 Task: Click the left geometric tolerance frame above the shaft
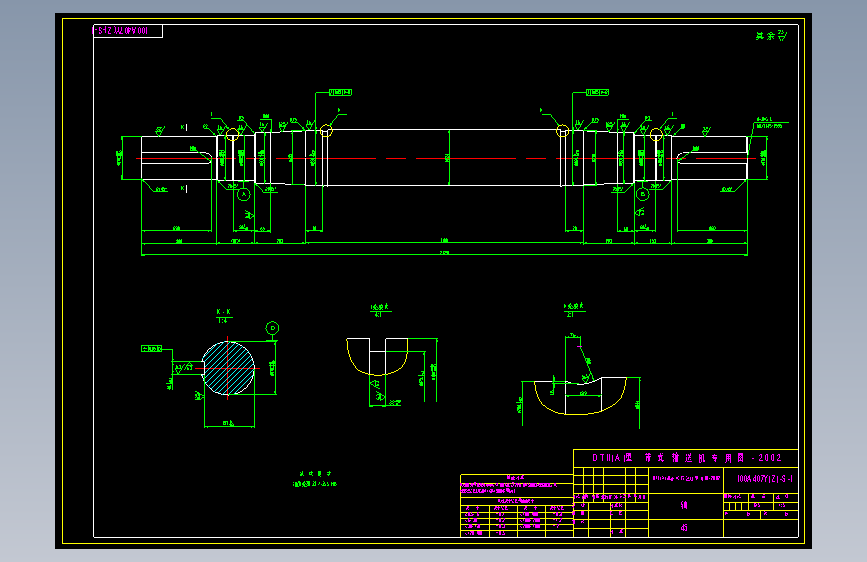(x=341, y=92)
